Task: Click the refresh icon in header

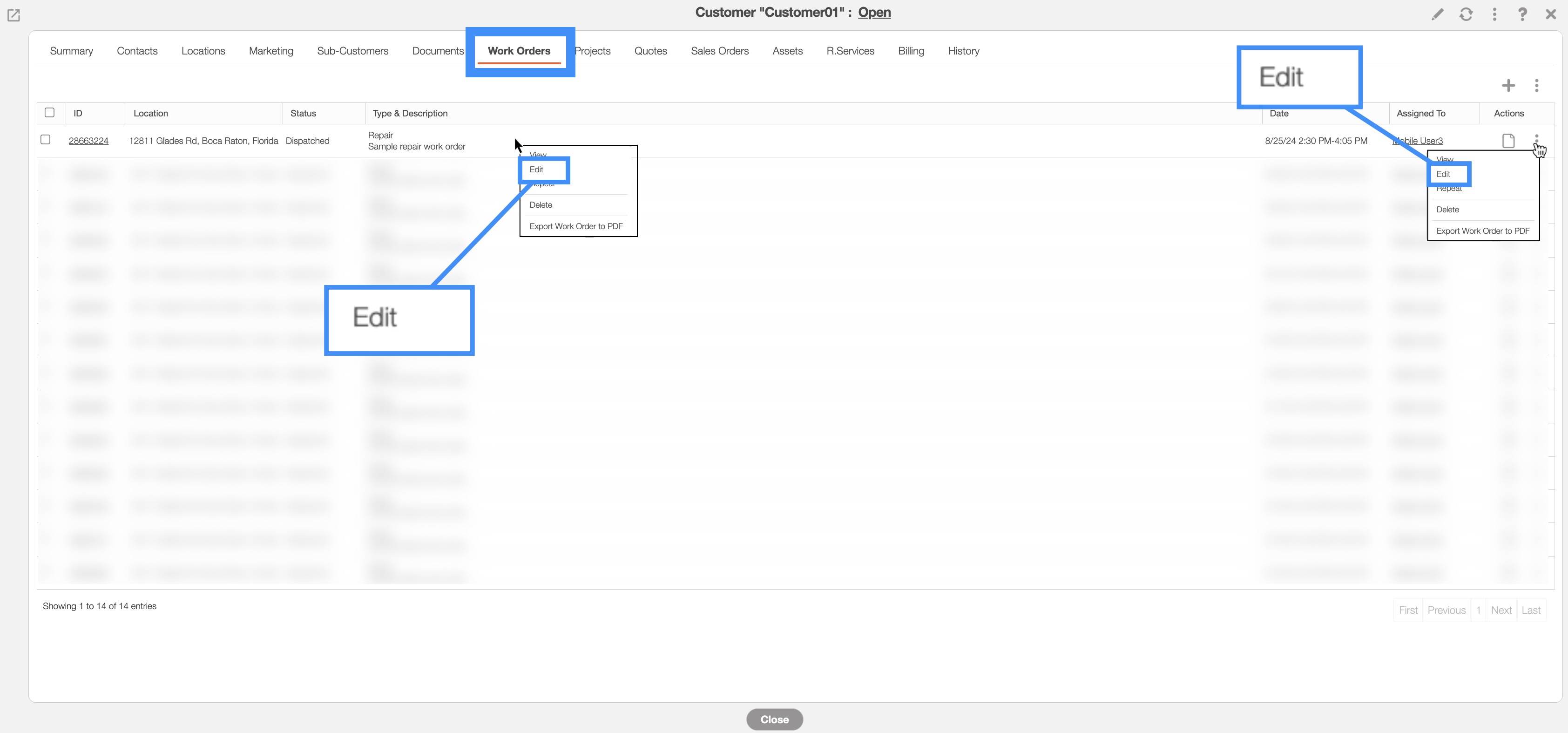Action: (1466, 14)
